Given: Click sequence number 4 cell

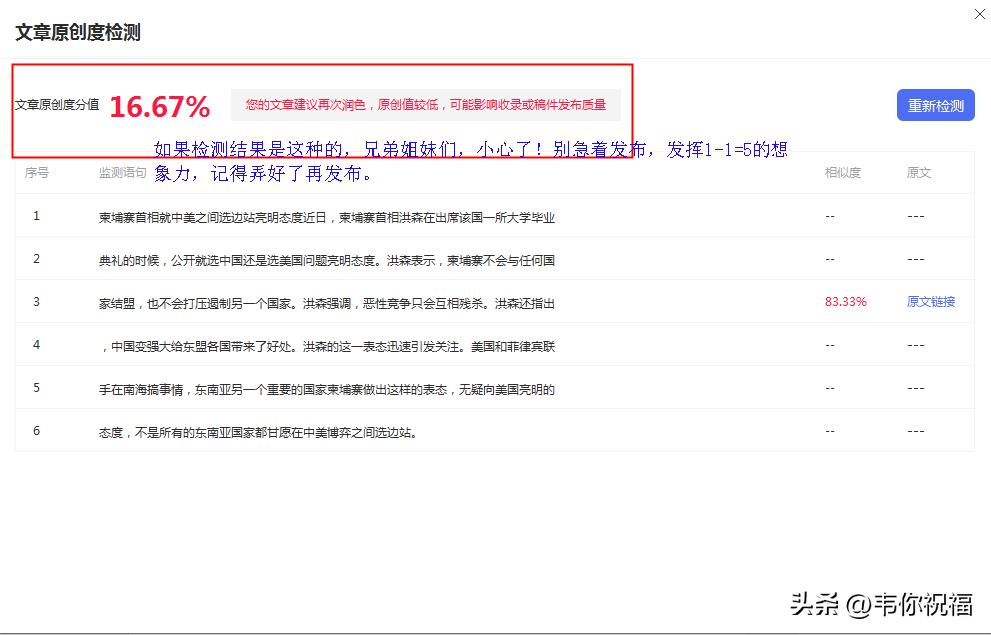Looking at the screenshot, I should 37,345.
